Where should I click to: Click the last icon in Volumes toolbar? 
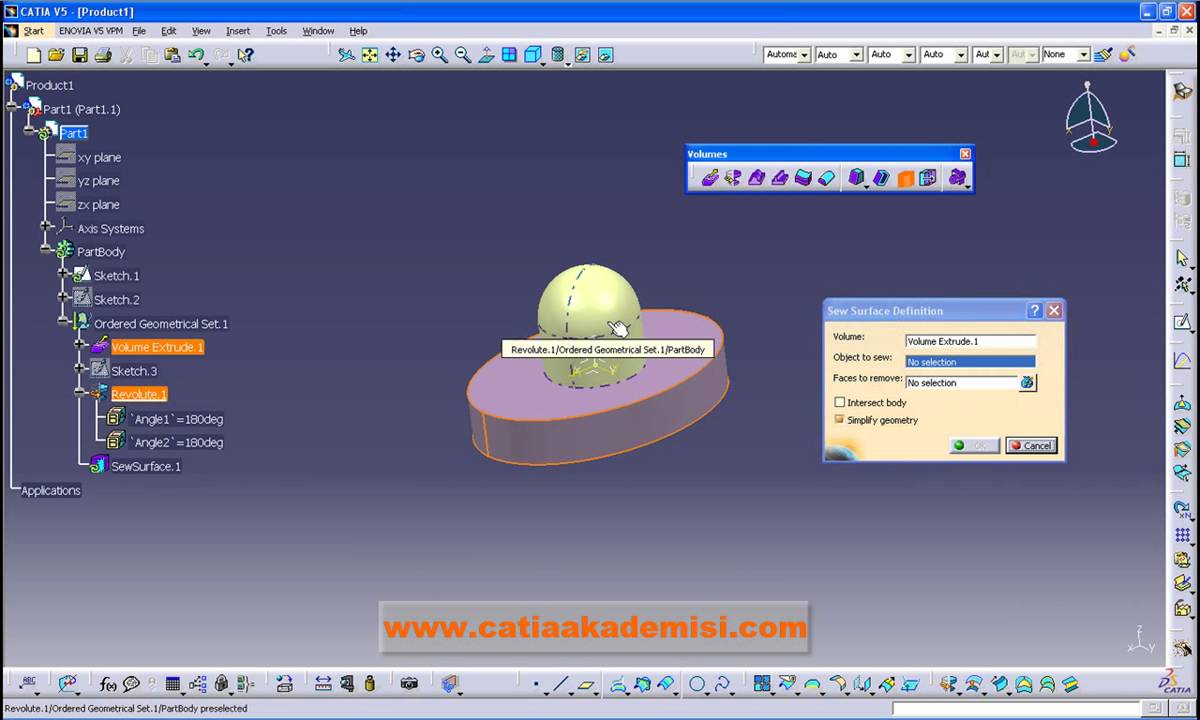tap(958, 178)
